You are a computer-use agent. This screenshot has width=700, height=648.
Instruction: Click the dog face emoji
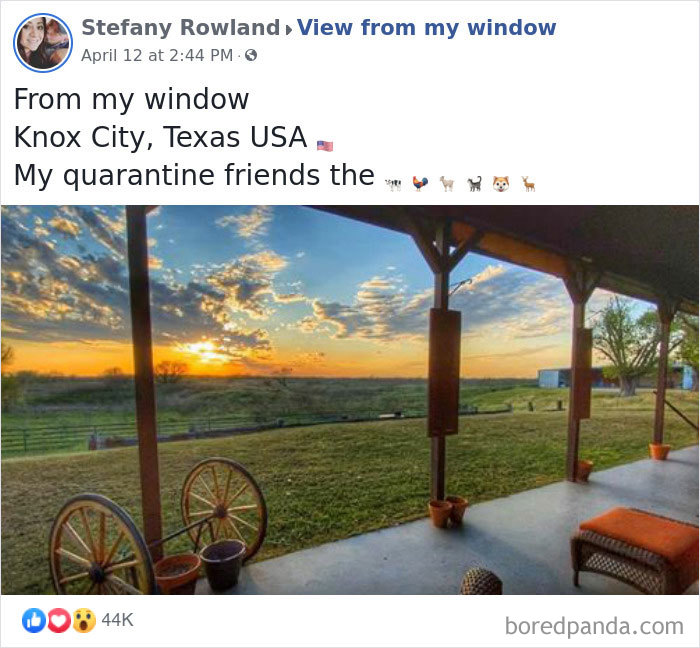tap(501, 184)
